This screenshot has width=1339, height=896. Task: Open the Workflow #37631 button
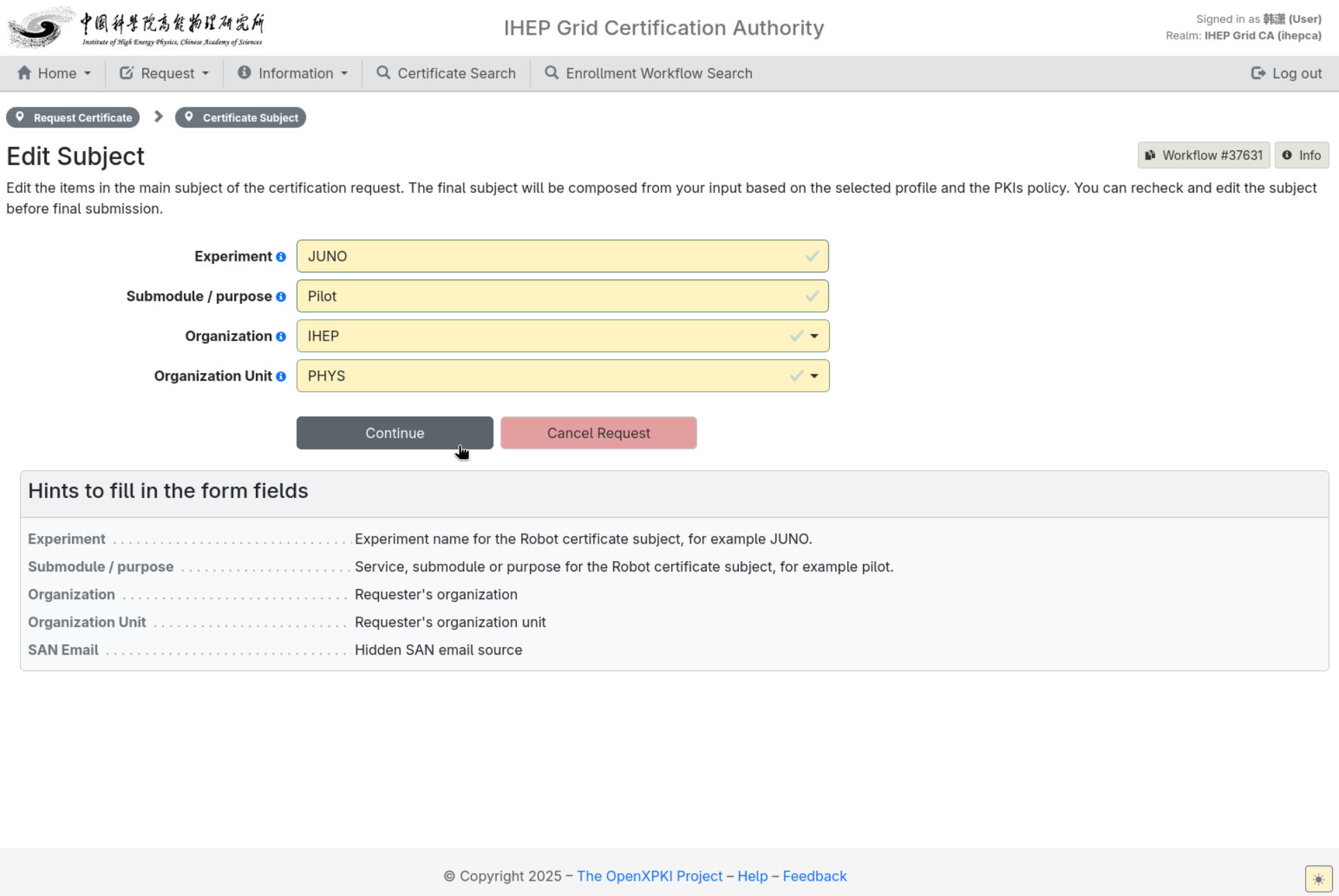tap(1204, 155)
